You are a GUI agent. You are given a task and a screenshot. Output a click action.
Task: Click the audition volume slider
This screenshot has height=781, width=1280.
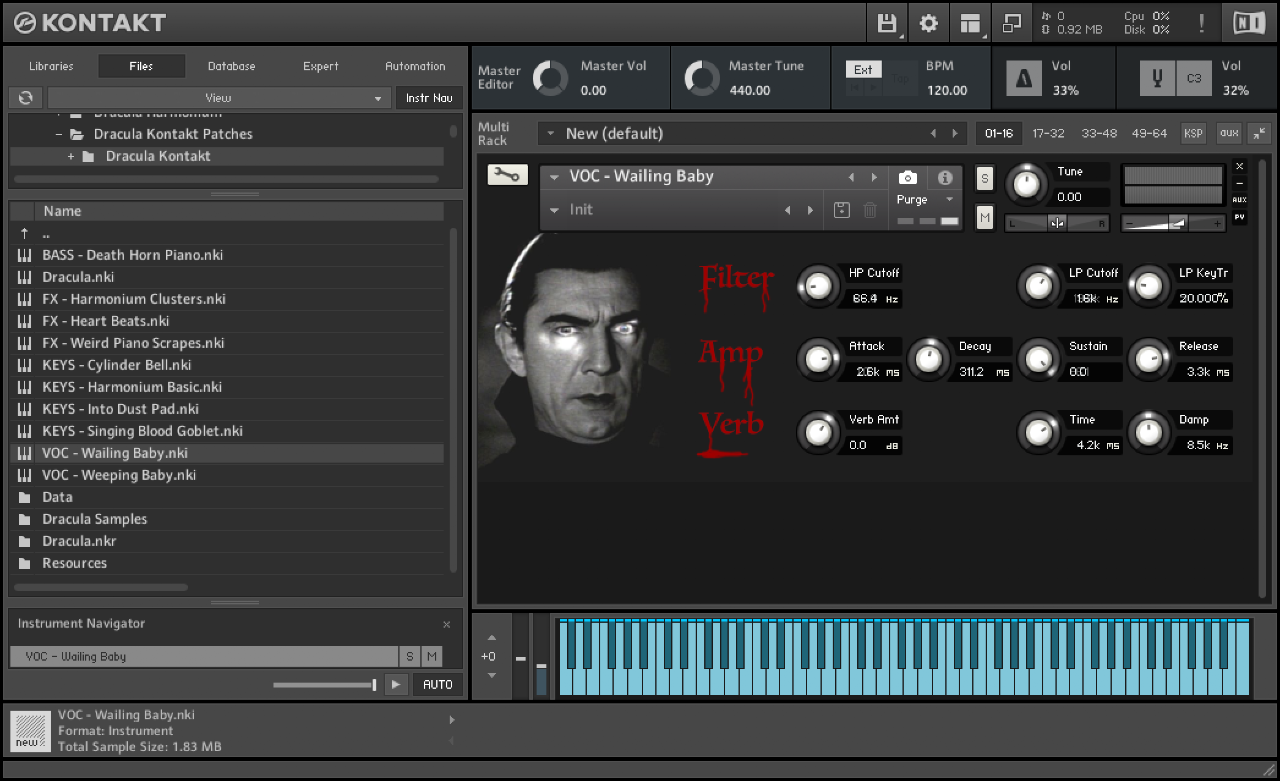click(x=324, y=685)
